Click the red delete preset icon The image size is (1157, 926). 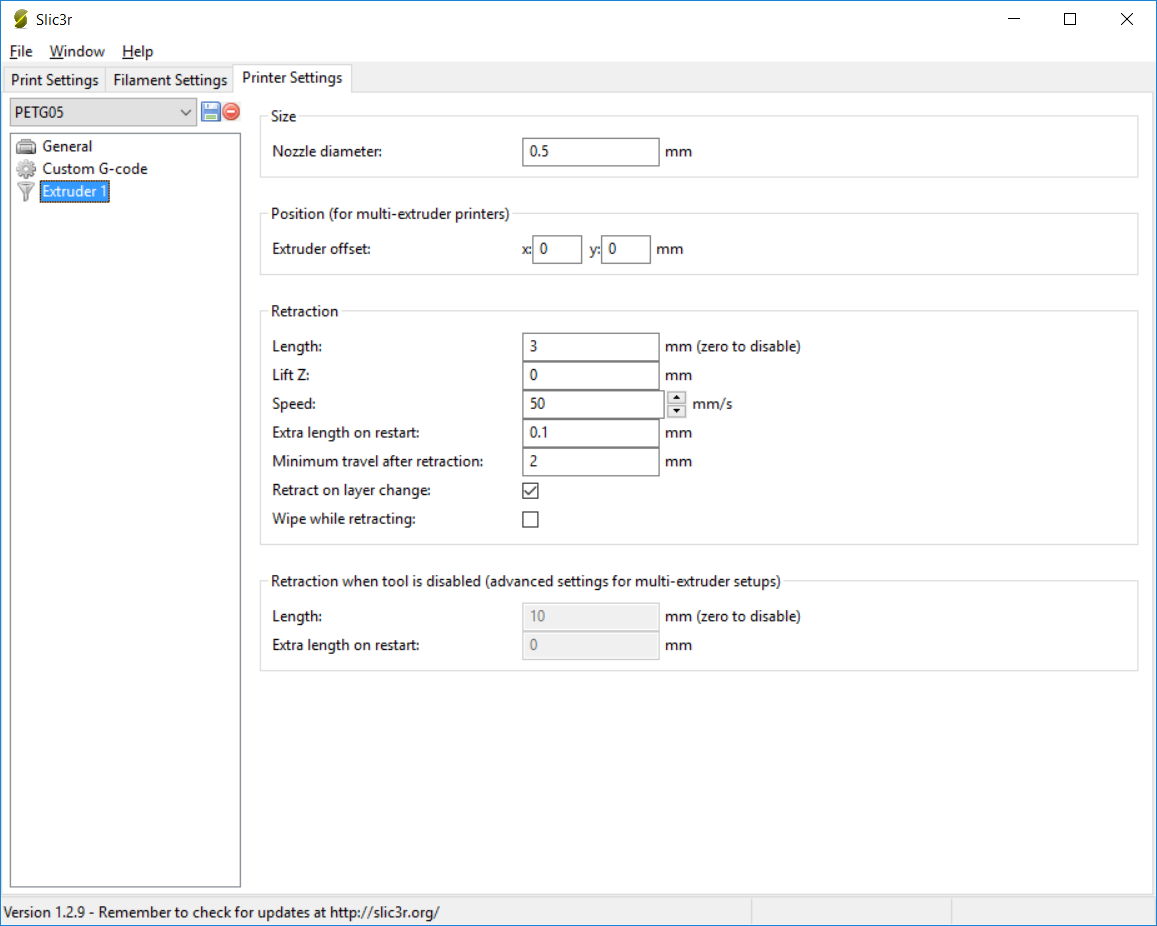[231, 112]
